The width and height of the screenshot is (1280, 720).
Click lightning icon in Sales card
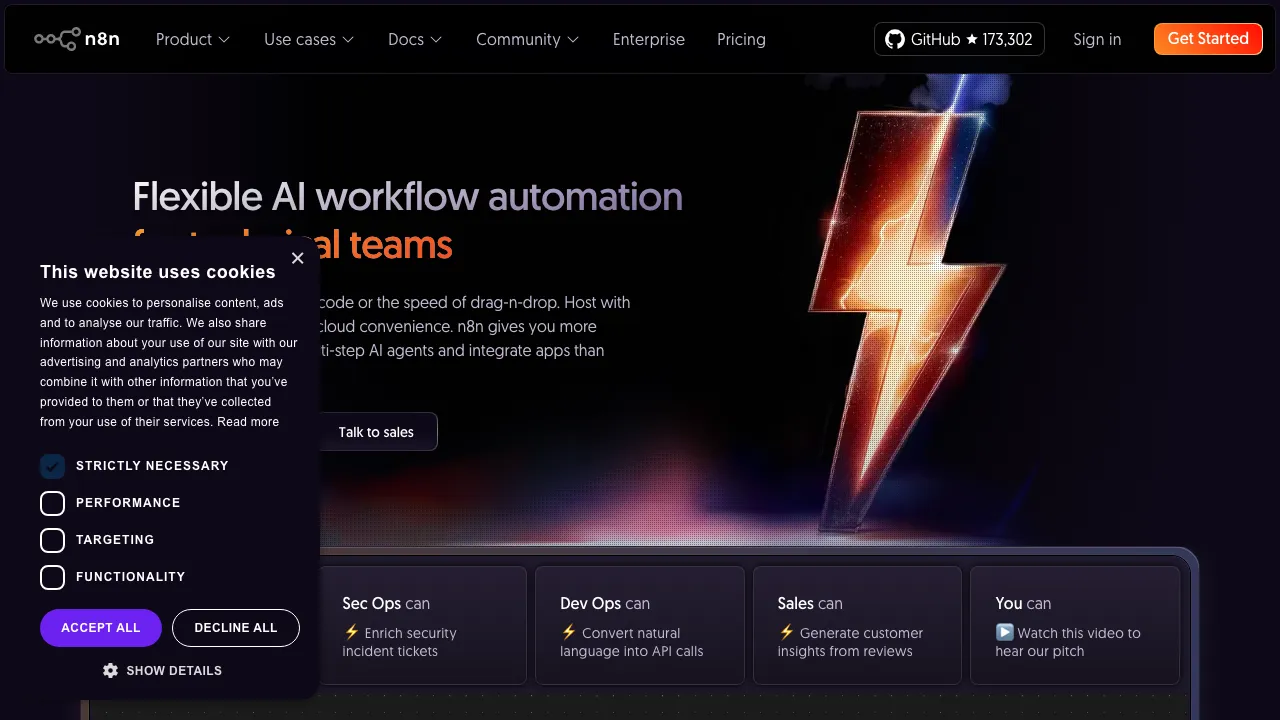point(786,632)
